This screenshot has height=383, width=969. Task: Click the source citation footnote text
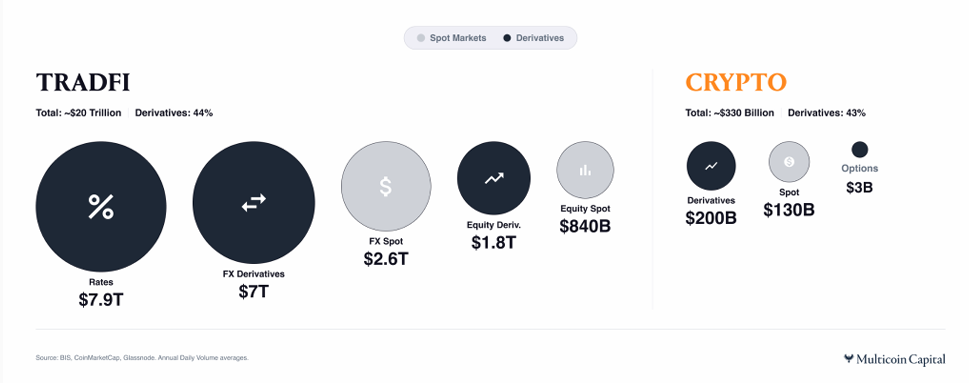pos(142,358)
